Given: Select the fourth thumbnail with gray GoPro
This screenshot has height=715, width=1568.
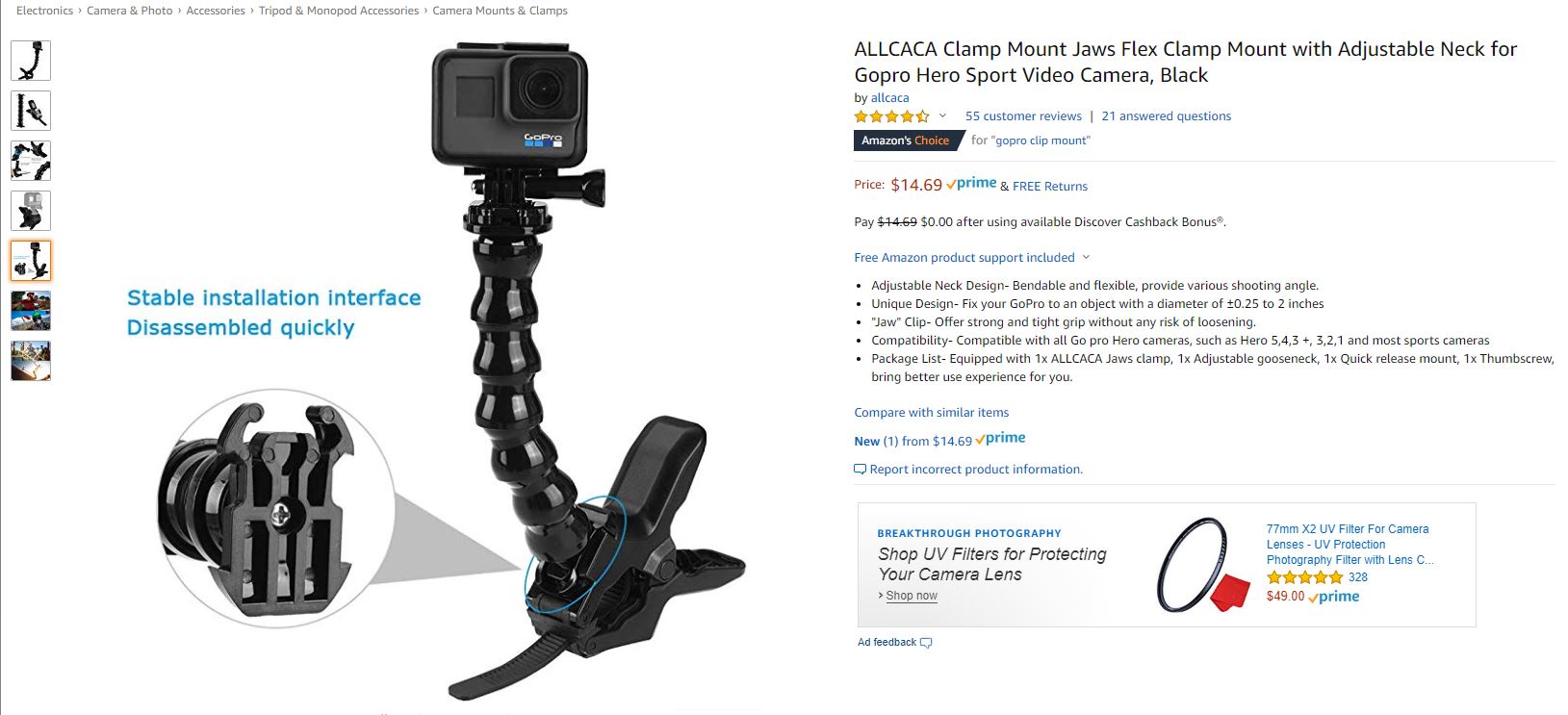Looking at the screenshot, I should coord(31,211).
